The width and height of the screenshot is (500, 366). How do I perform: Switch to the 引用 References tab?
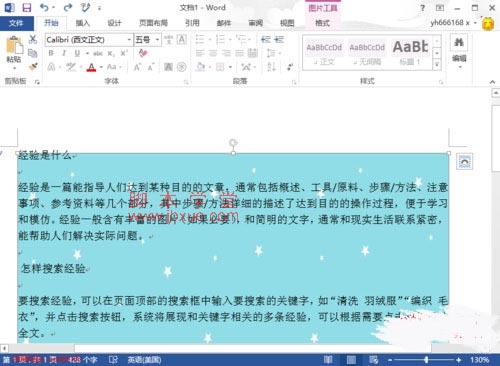(192, 23)
